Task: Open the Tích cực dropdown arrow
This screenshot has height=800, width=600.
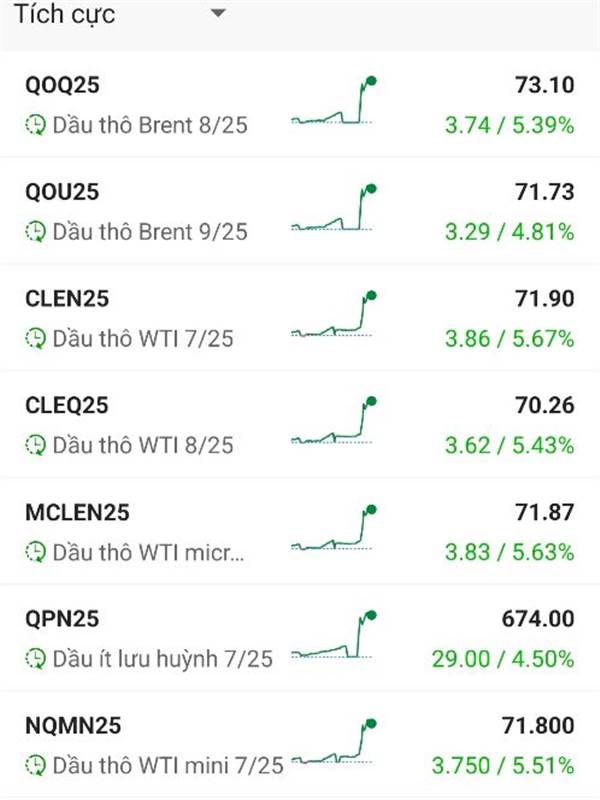Action: click(x=218, y=13)
